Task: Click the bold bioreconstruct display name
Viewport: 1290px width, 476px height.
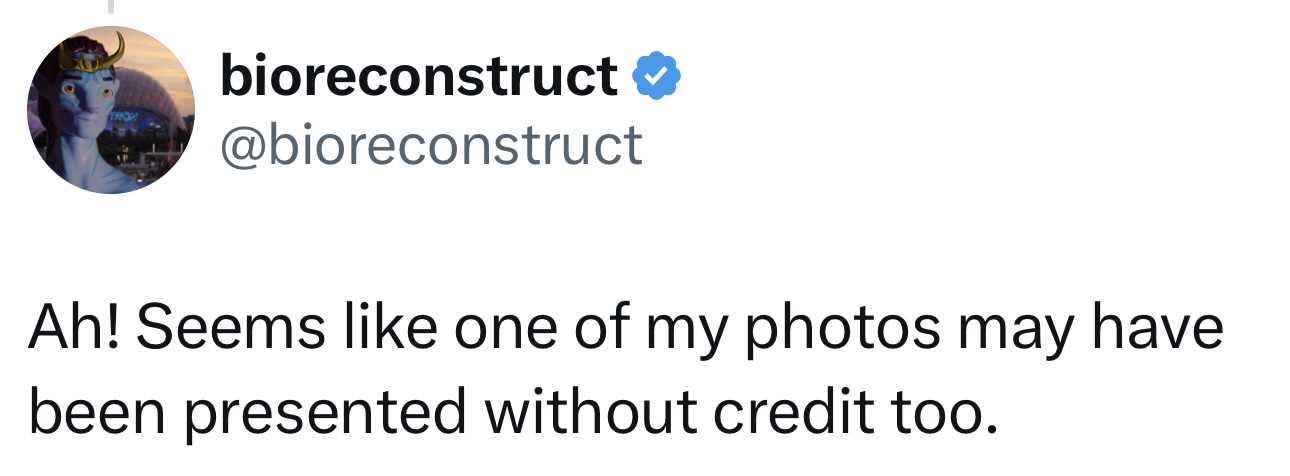Action: [418, 76]
